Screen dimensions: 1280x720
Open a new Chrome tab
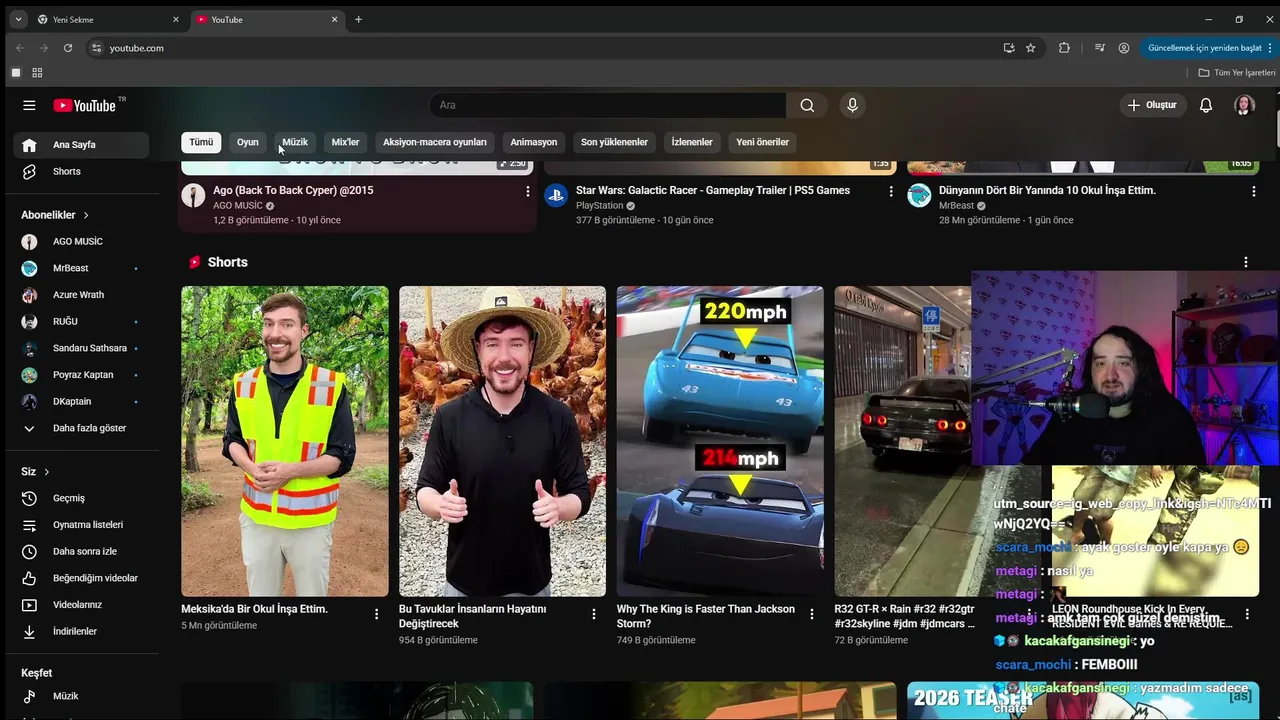tap(358, 19)
